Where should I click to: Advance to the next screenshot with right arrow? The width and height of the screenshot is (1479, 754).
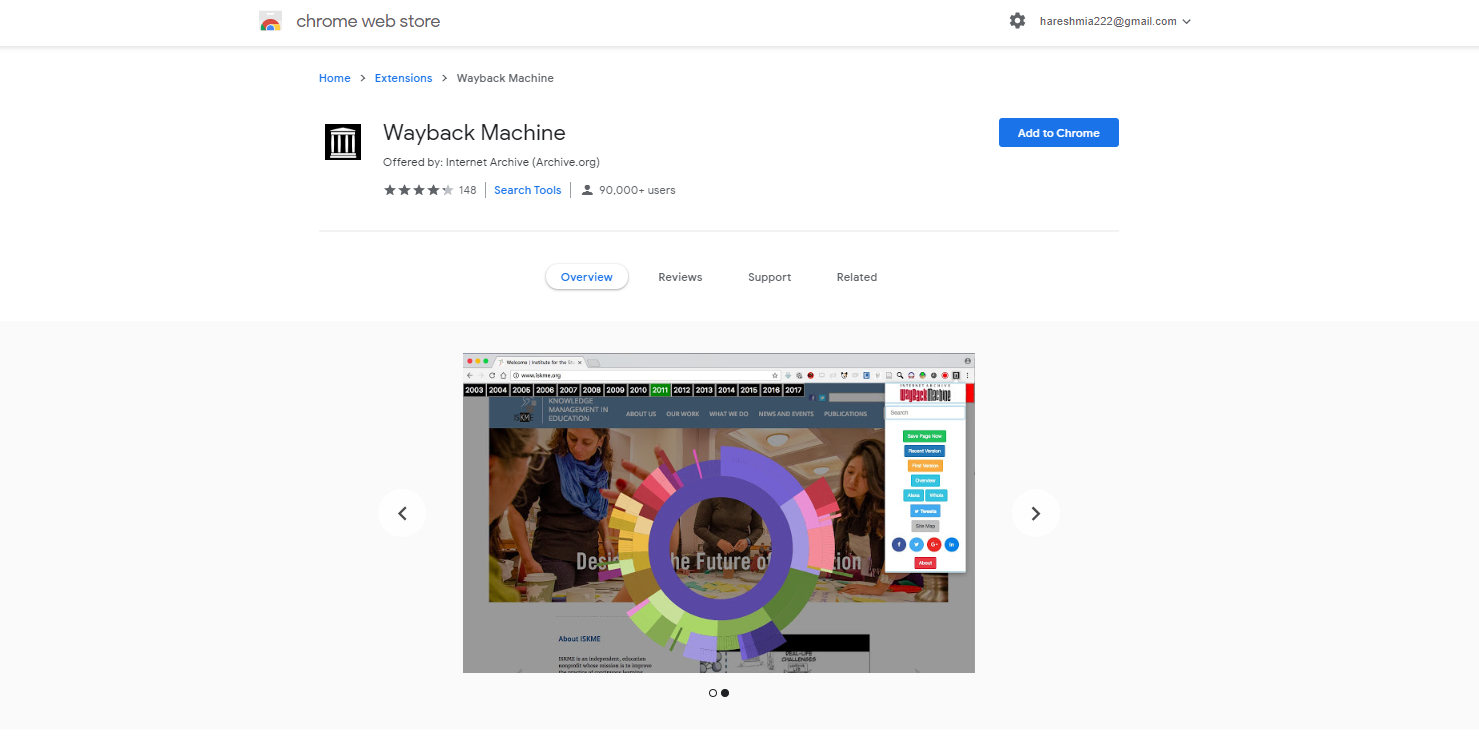1036,513
